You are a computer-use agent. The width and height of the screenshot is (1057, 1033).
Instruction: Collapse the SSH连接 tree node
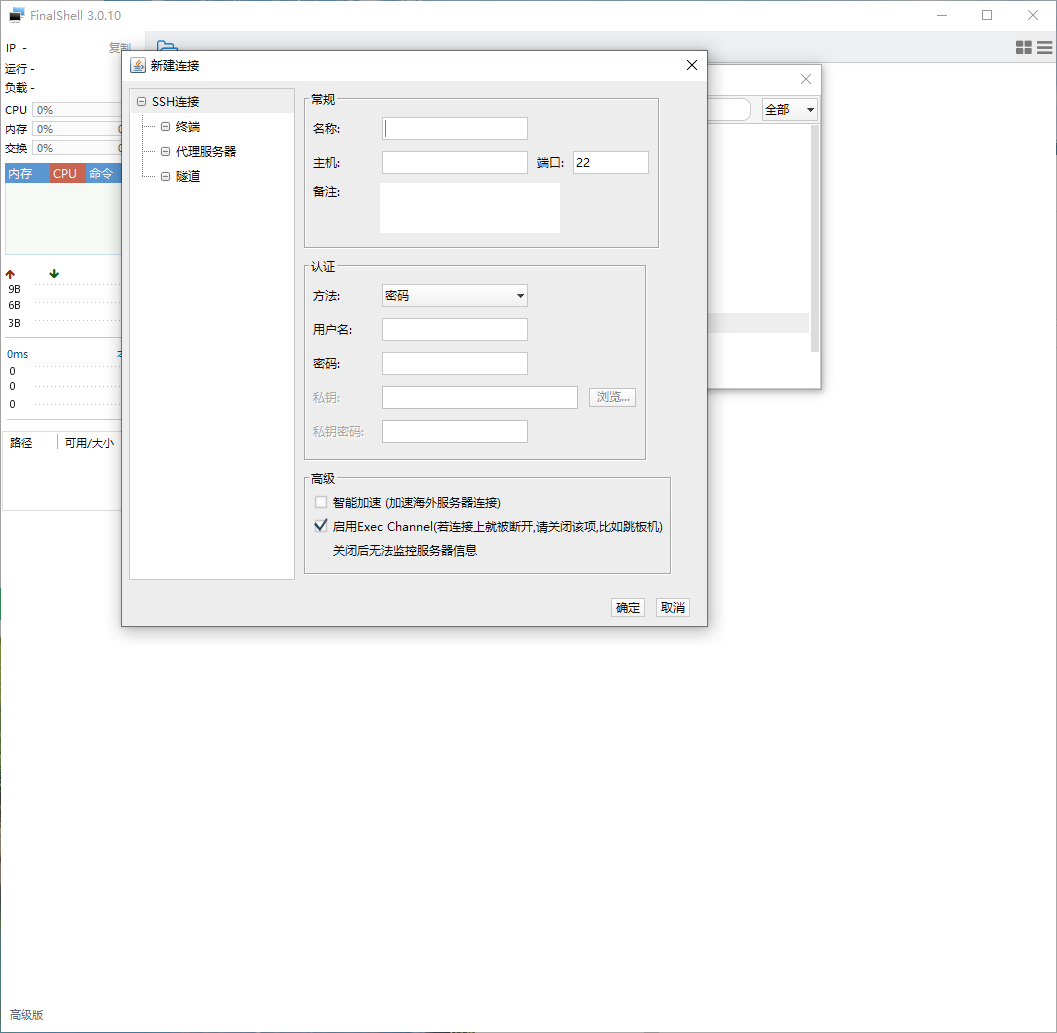[x=142, y=102]
